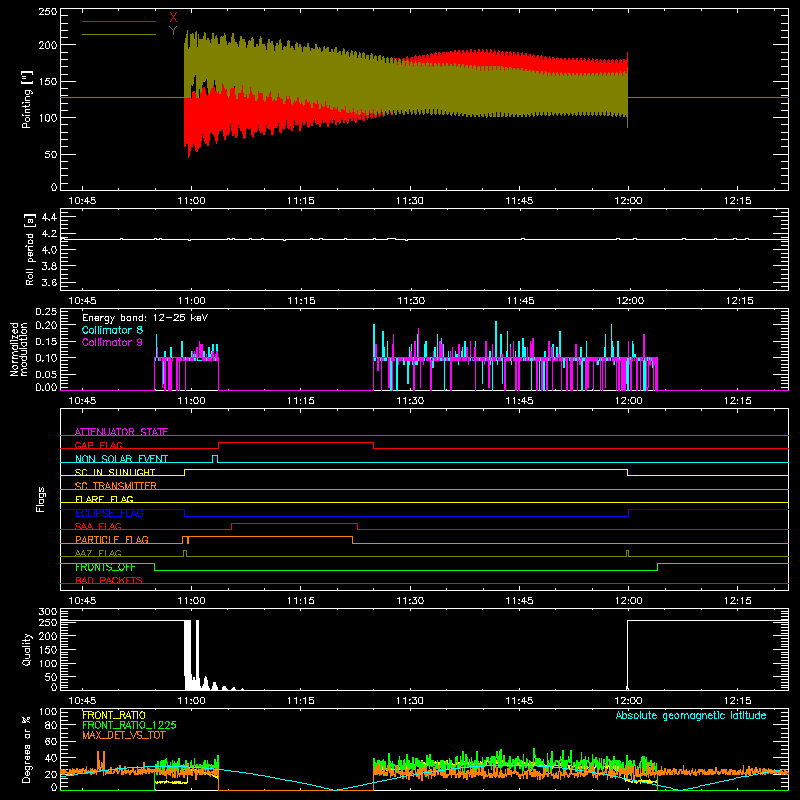Click the 0.05 tick on modulation axis
Viewport: 800px width, 800px height.
click(46, 374)
